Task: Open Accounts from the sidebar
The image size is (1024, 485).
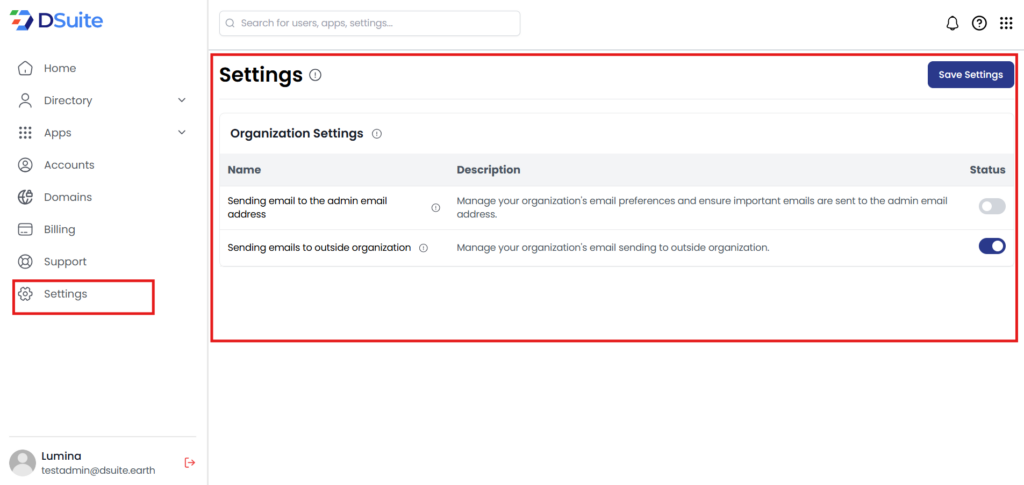Action: point(68,165)
